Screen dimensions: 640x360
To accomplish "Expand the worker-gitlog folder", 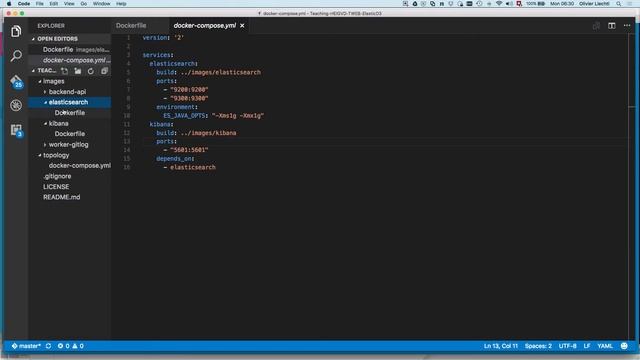I will tap(45, 144).
